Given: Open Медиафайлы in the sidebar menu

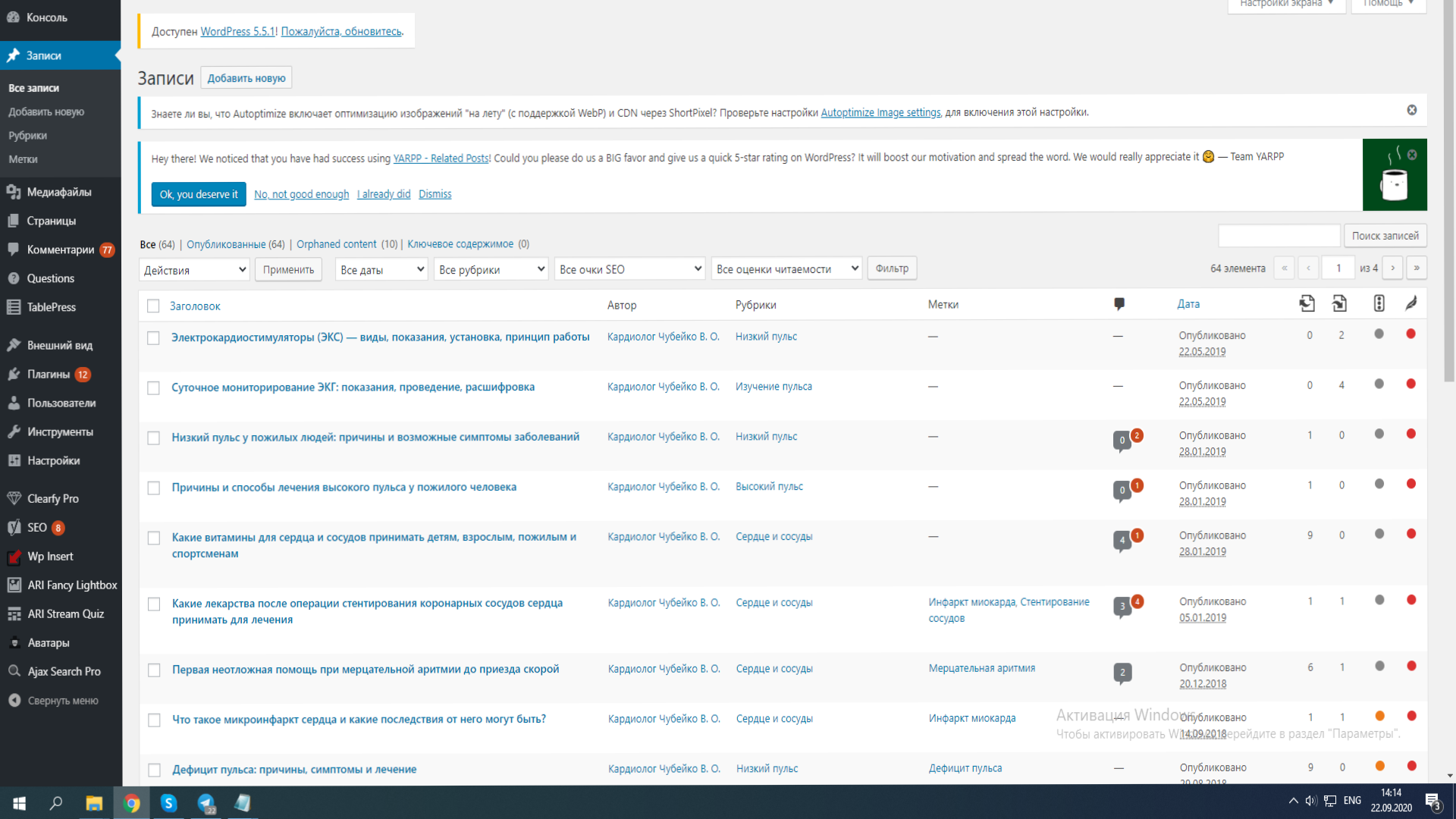Looking at the screenshot, I should click(59, 192).
